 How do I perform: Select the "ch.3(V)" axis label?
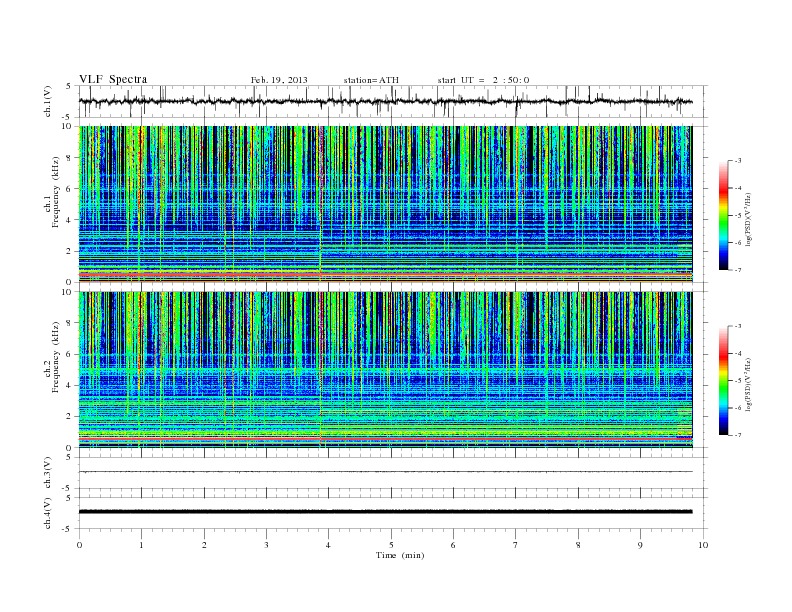click(48, 473)
